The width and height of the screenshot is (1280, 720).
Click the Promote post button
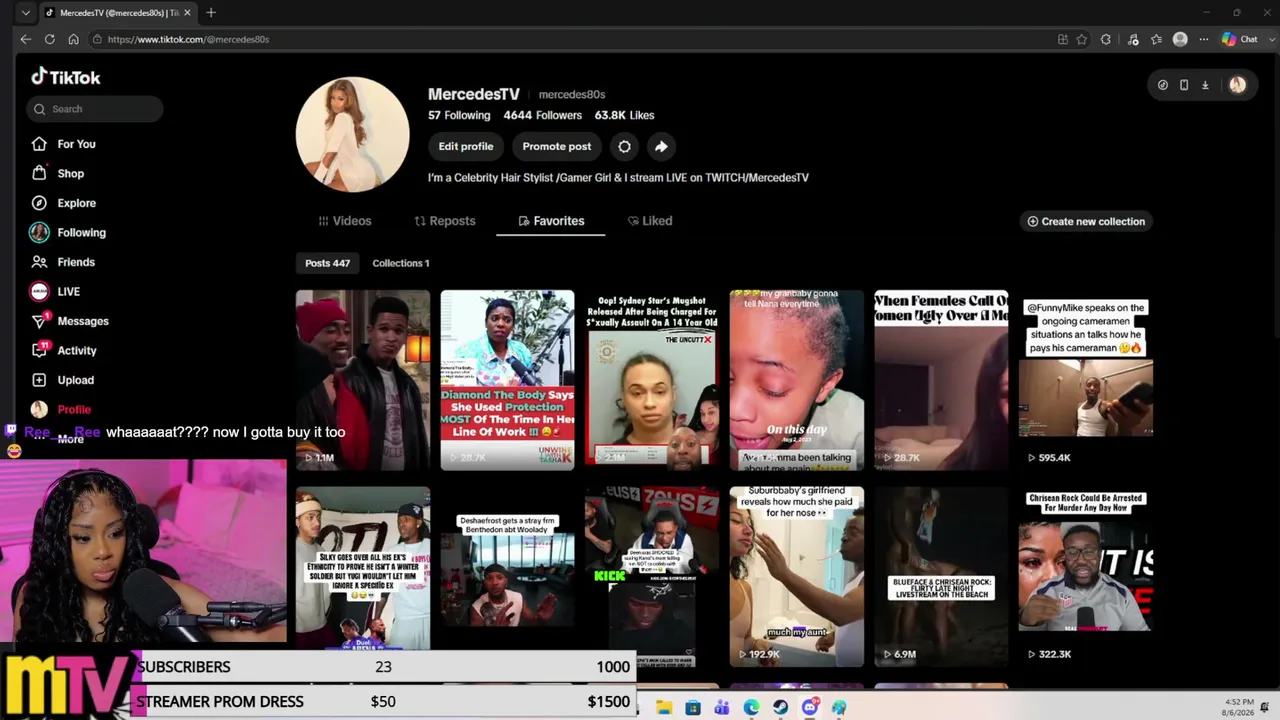[557, 146]
